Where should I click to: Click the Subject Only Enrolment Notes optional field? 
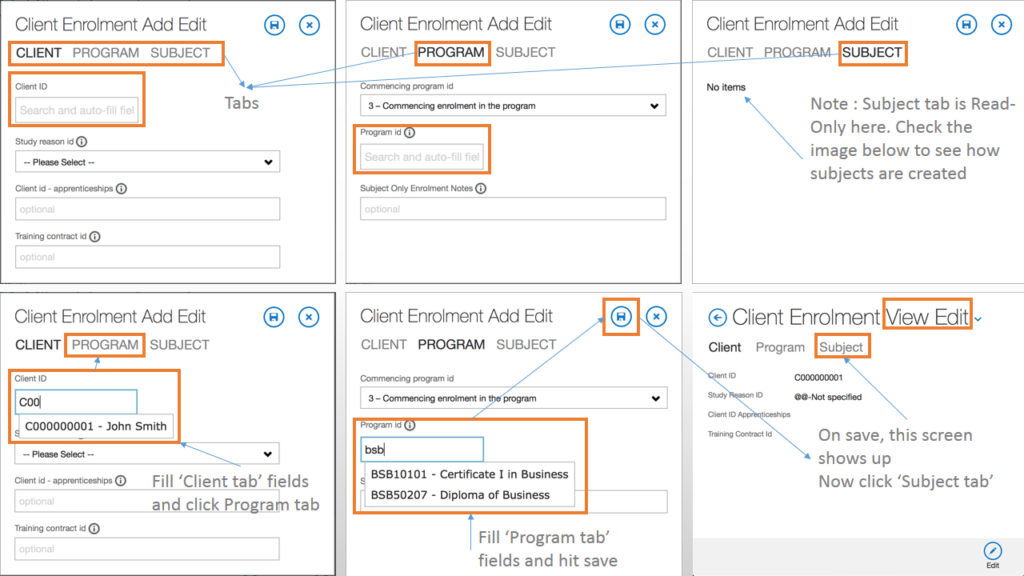[x=512, y=209]
